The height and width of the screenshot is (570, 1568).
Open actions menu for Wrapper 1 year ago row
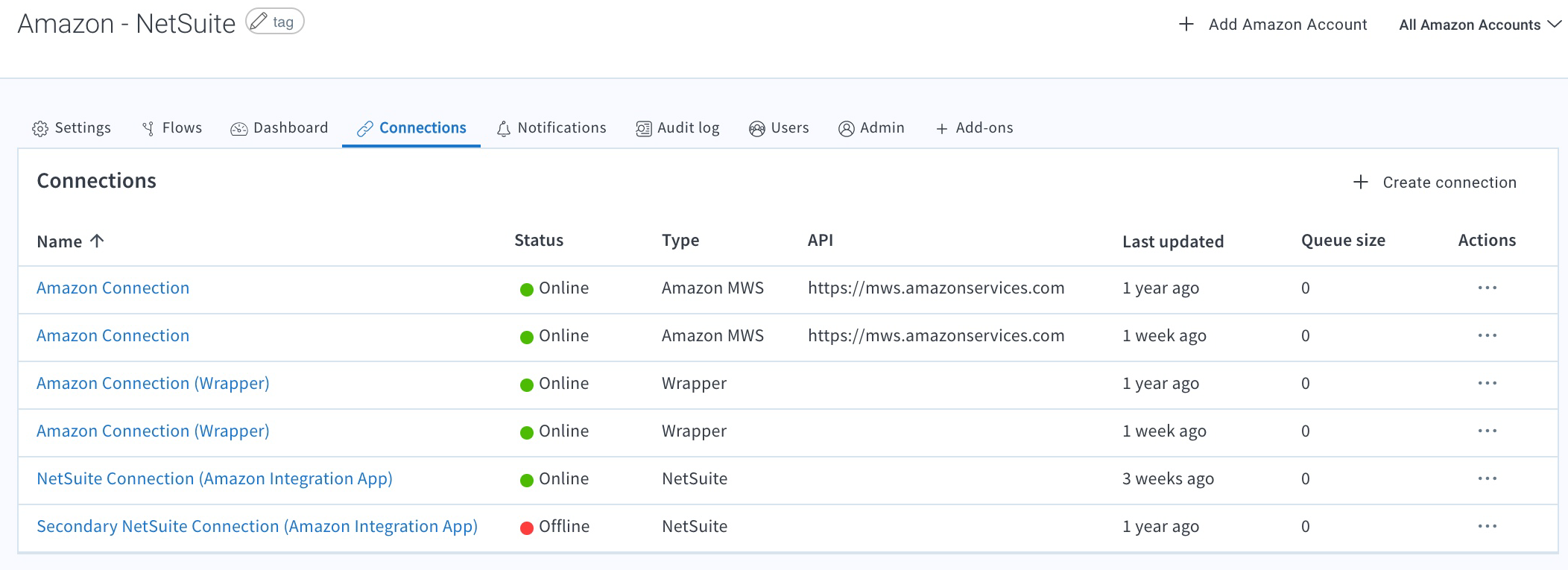pyautogui.click(x=1488, y=384)
